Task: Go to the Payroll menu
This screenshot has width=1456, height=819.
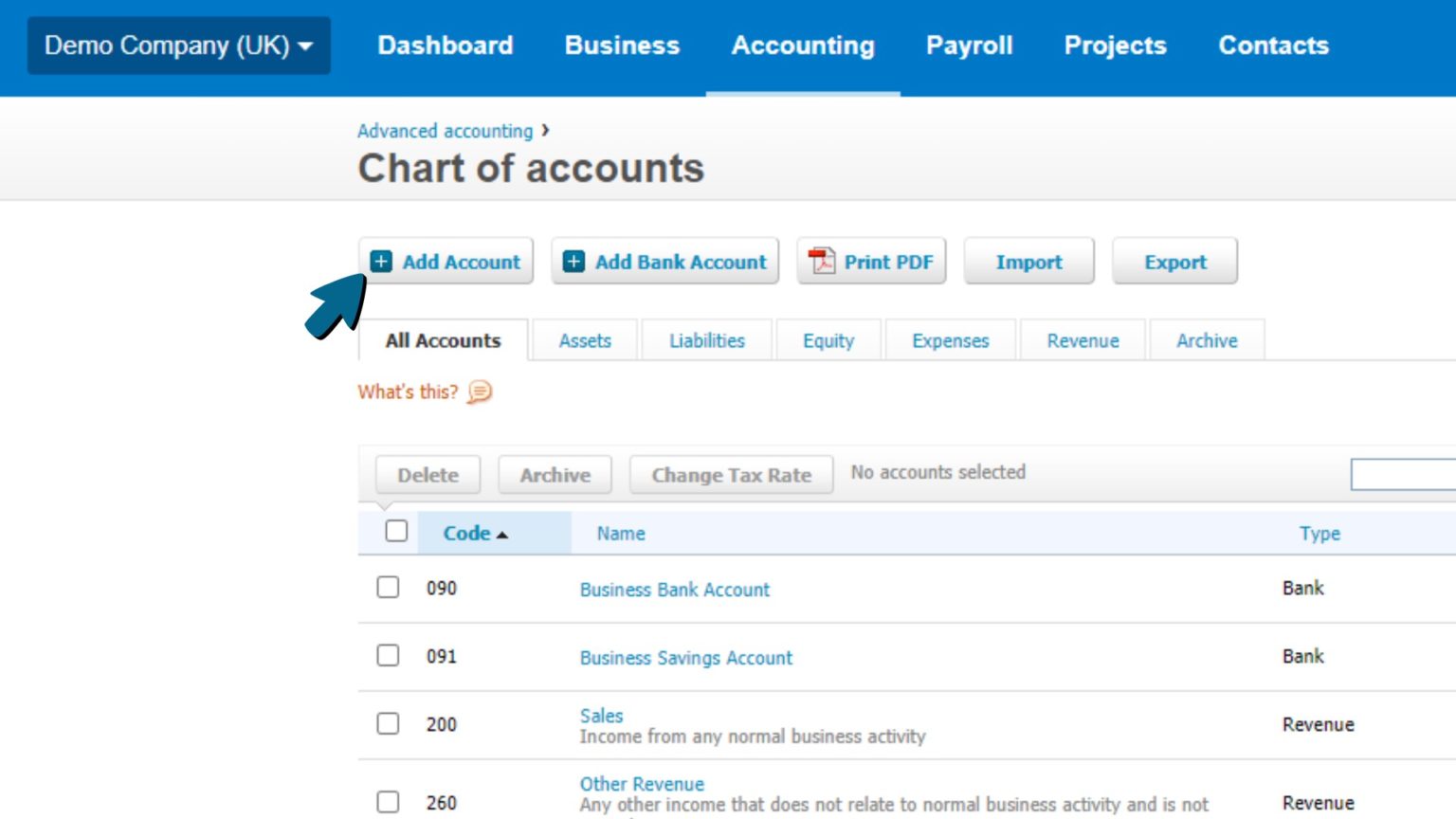Action: pos(970,45)
